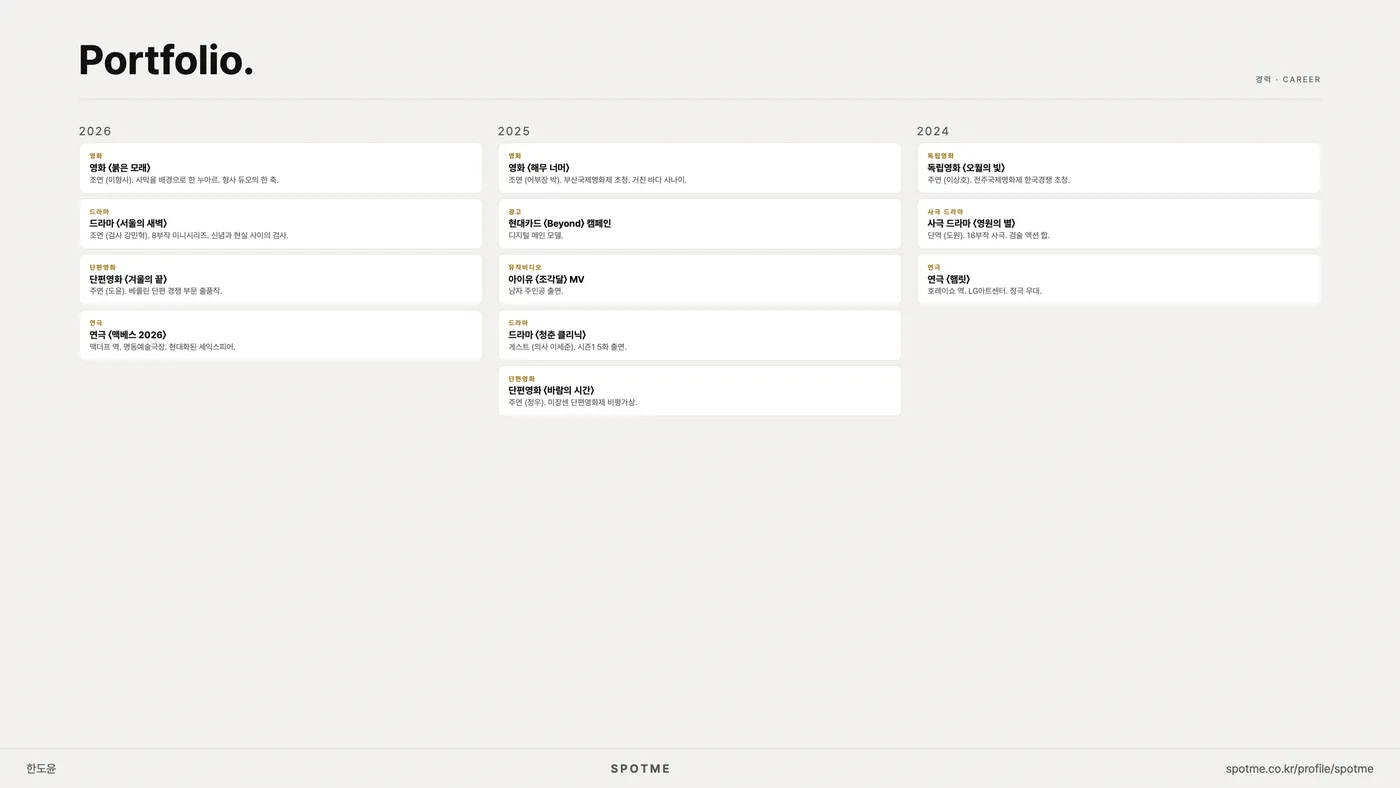Click the 뮤직비디오 category tag
Image resolution: width=1400 pixels, height=788 pixels.
tap(525, 268)
